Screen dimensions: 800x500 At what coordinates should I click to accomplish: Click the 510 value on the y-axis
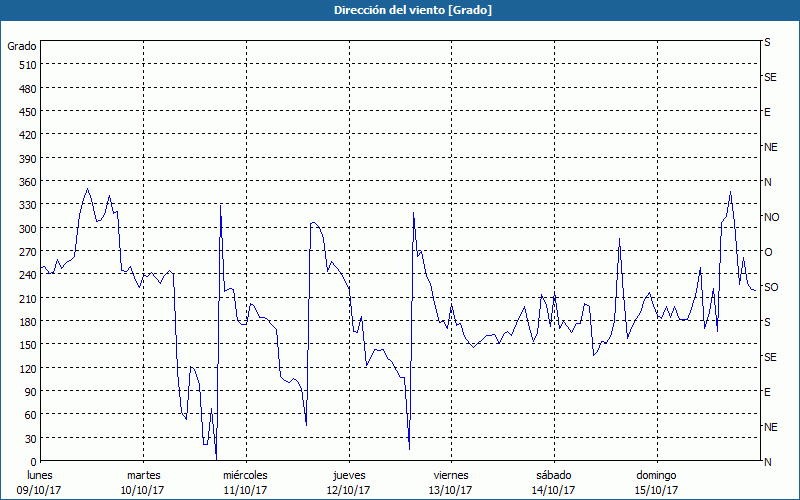pos(26,65)
